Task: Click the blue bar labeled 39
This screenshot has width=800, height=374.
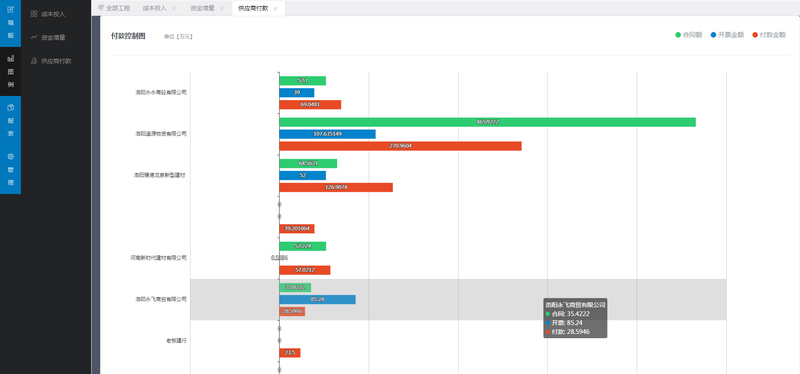Action: [x=296, y=92]
